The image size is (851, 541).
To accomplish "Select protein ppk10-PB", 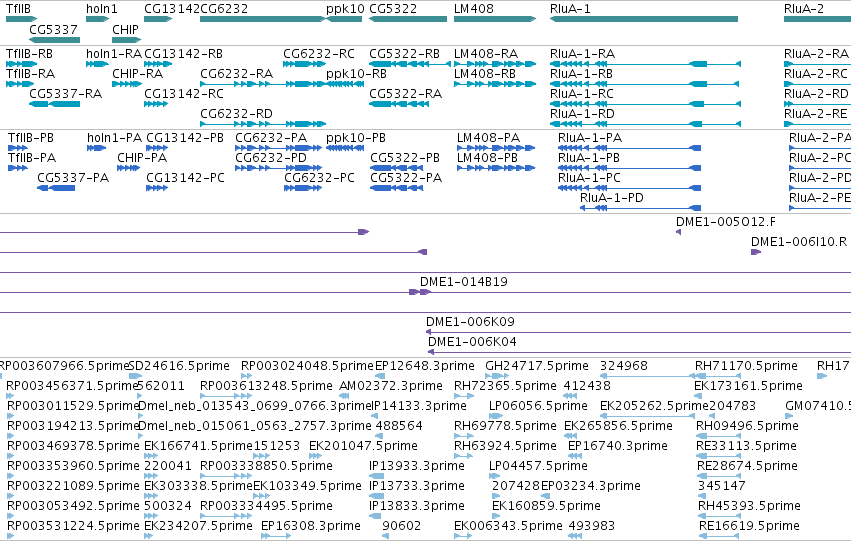I will click(345, 148).
